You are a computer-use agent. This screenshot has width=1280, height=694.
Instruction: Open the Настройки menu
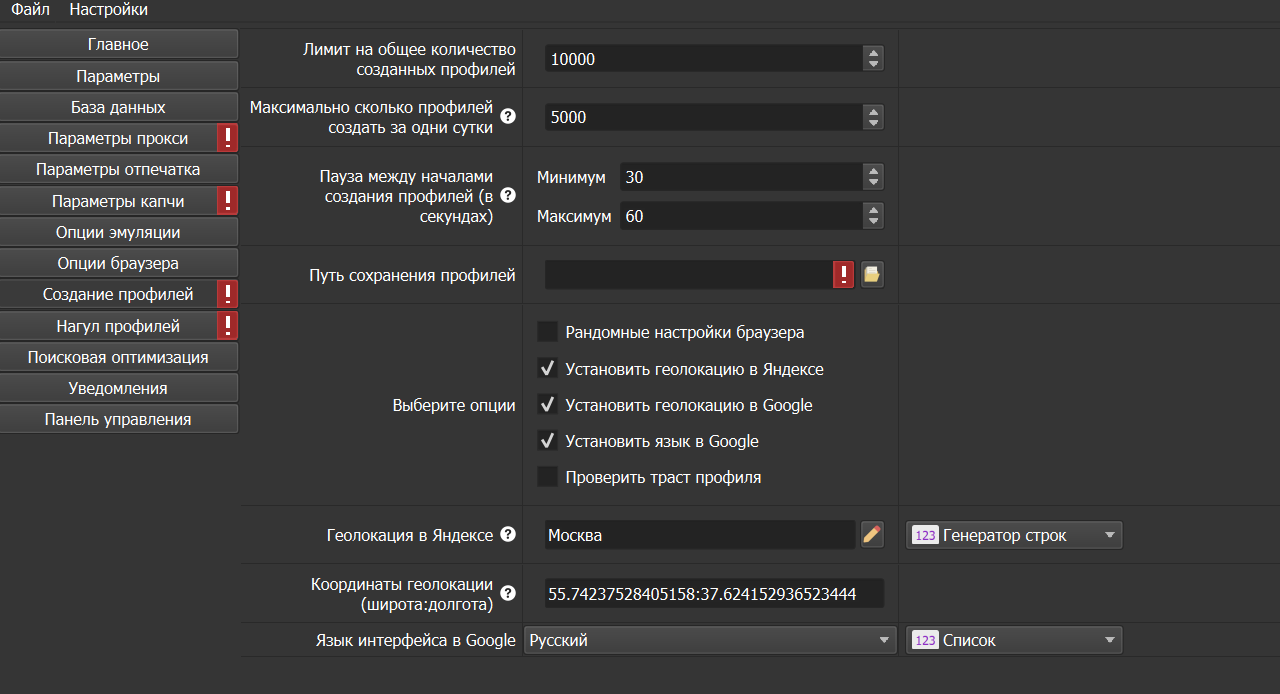click(108, 10)
